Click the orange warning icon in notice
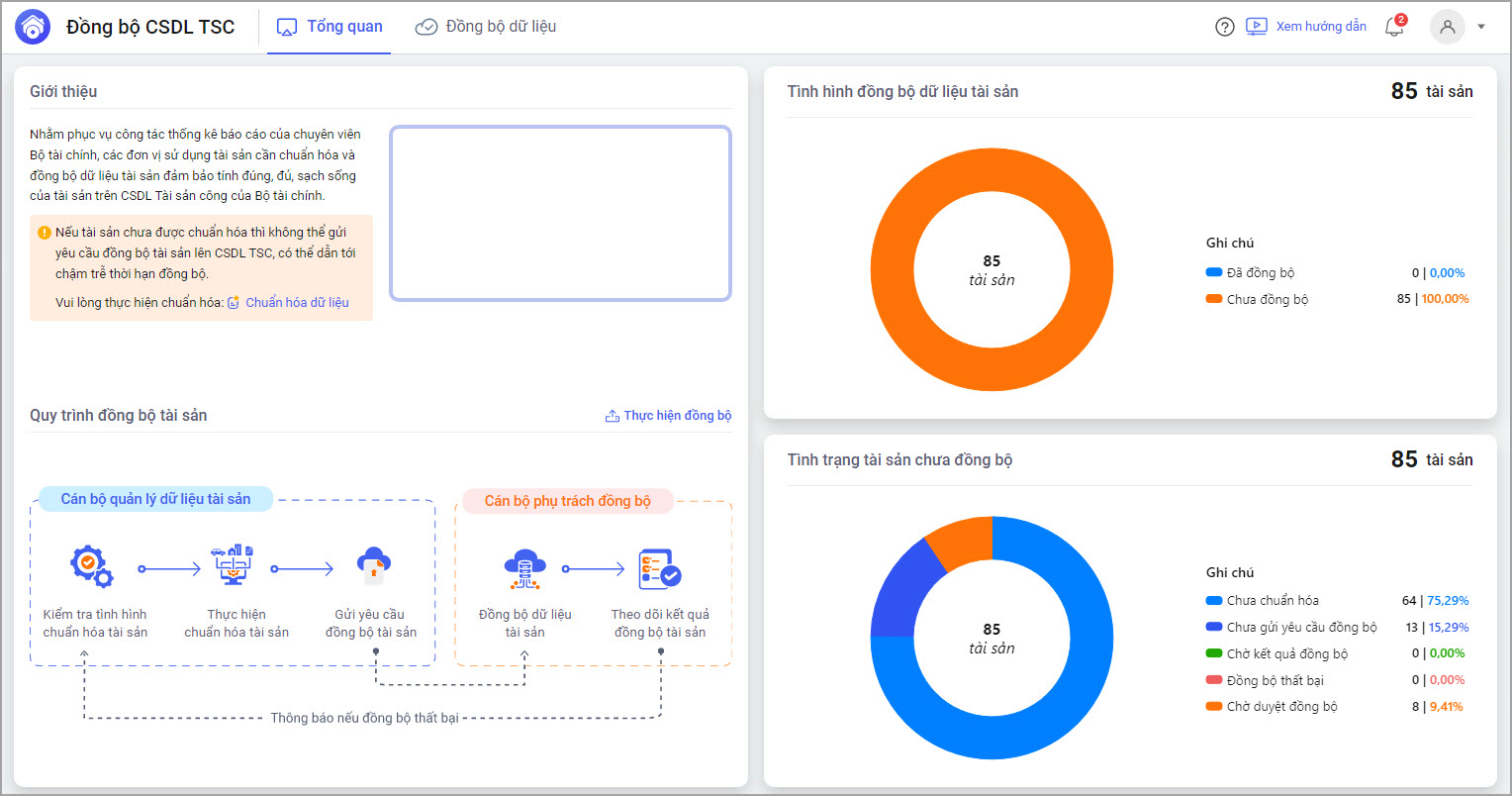The height and width of the screenshot is (796, 1512). tap(45, 233)
